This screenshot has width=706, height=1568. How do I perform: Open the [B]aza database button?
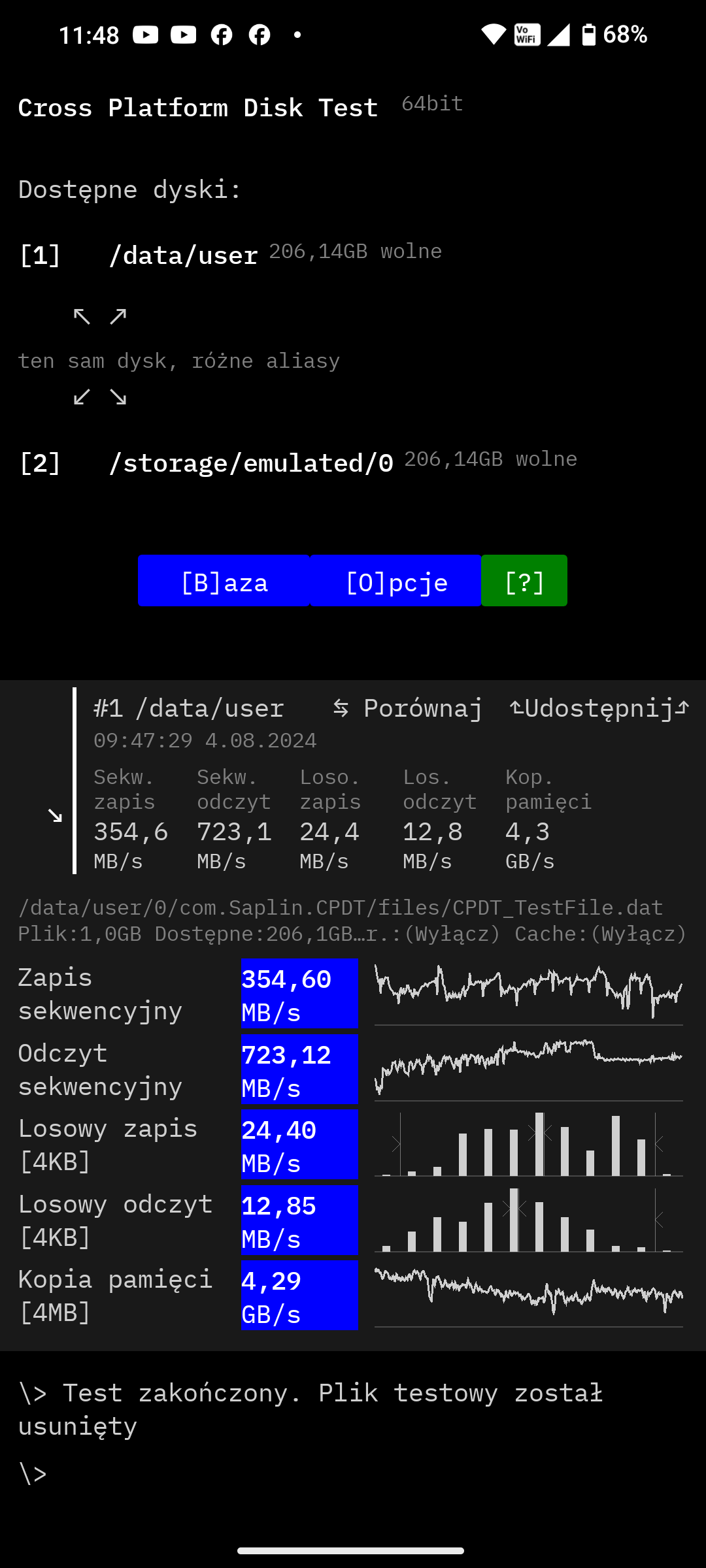tap(224, 581)
